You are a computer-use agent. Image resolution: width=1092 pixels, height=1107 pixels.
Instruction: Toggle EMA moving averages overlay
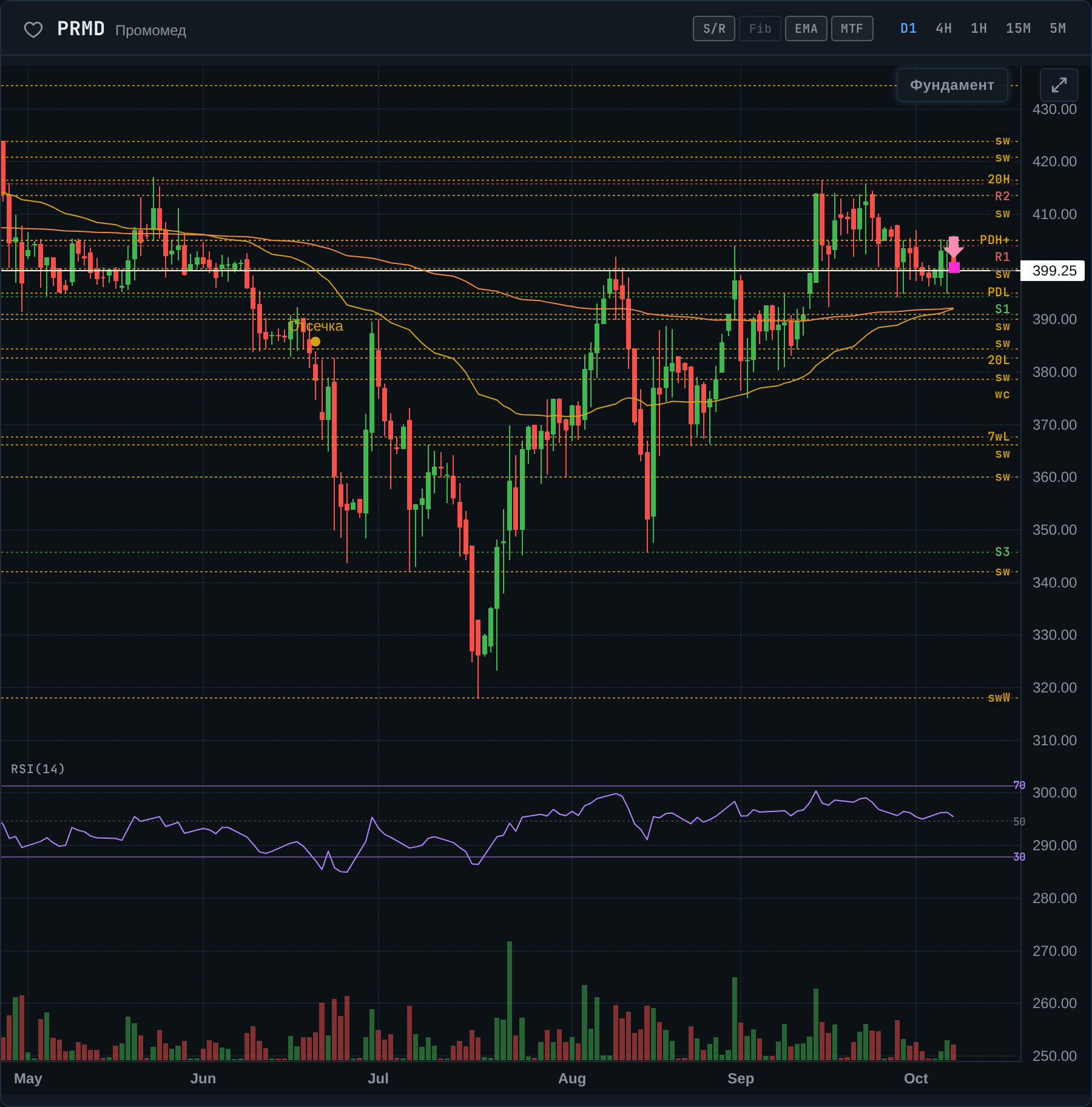click(806, 29)
